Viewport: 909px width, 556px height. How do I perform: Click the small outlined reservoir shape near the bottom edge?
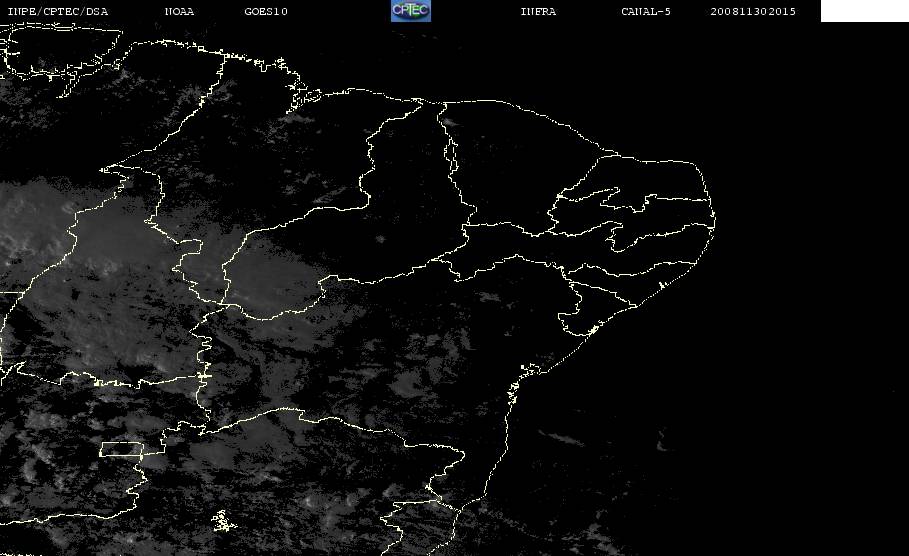click(x=224, y=521)
